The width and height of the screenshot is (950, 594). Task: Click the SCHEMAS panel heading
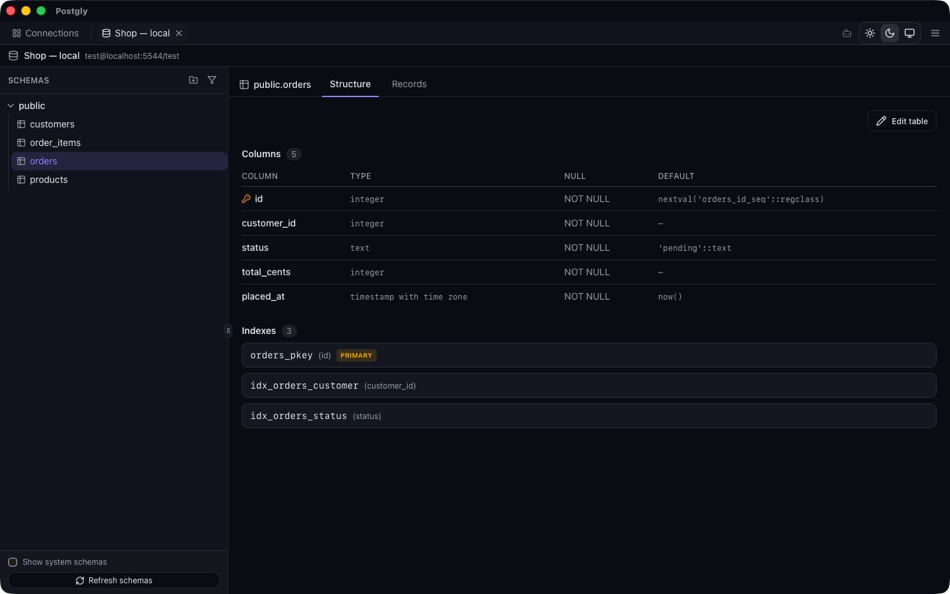pos(28,80)
